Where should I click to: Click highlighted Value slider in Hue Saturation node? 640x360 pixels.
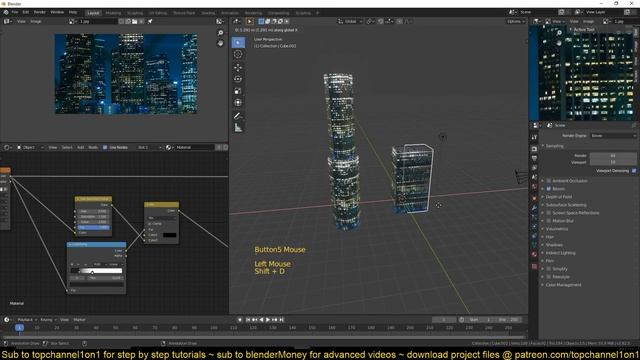tap(94, 227)
